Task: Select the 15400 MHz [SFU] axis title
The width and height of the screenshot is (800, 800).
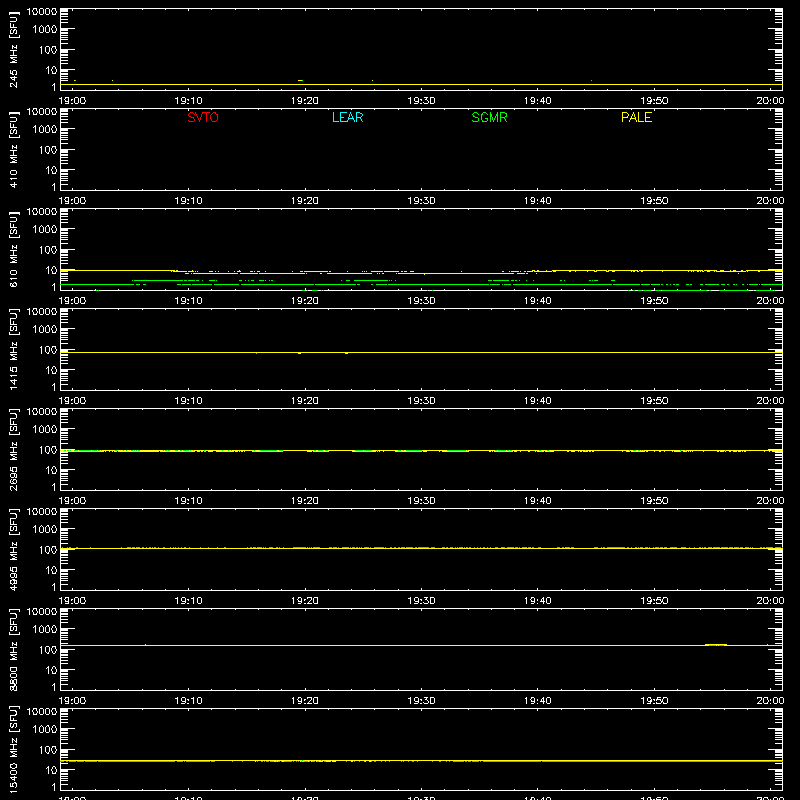Action: (x=13, y=750)
